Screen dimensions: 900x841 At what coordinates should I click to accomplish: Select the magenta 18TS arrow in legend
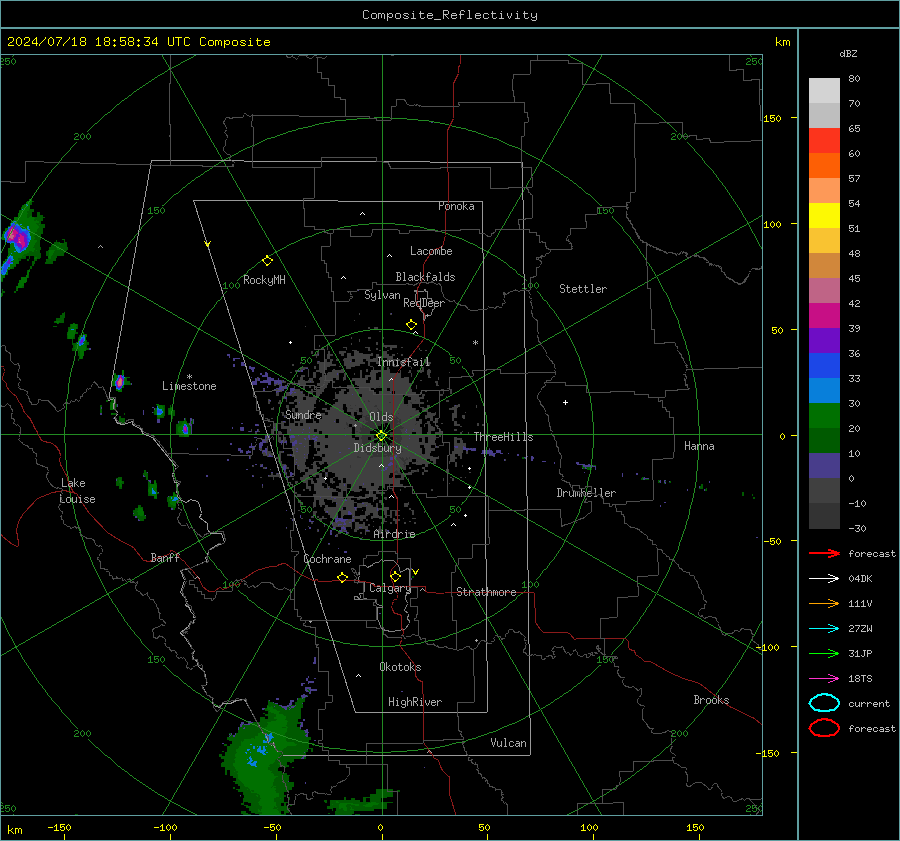(x=824, y=679)
